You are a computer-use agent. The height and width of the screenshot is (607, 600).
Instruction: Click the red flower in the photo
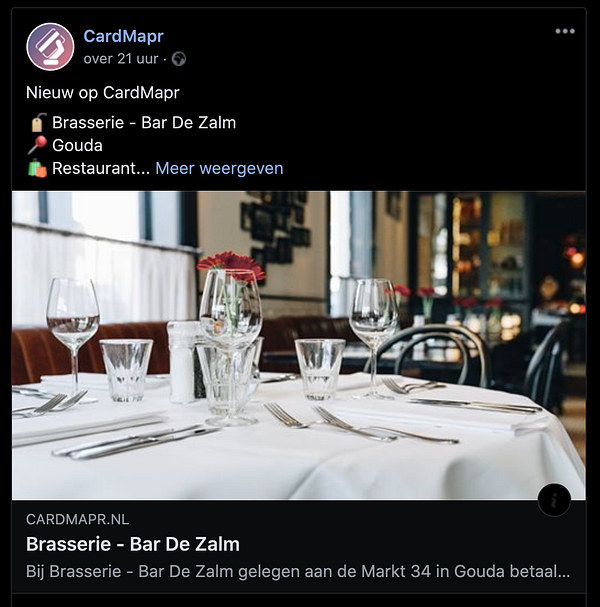(x=231, y=264)
